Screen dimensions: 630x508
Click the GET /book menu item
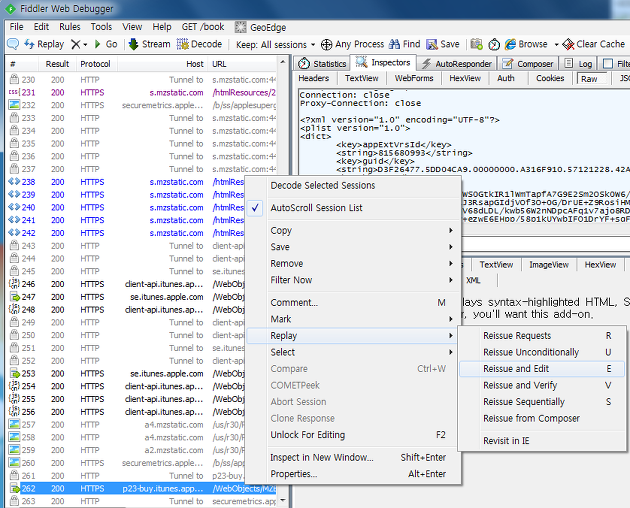click(203, 27)
